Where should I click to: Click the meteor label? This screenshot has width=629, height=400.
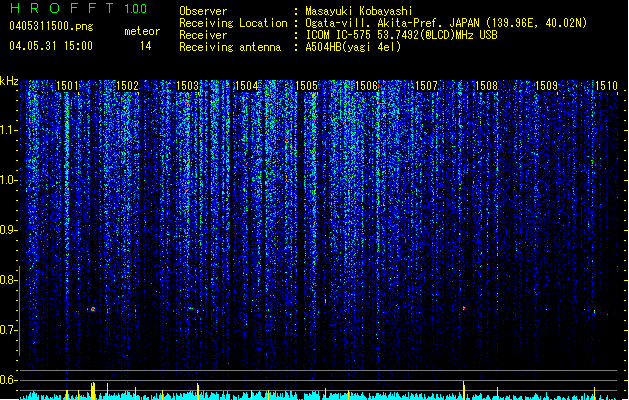pos(142,31)
